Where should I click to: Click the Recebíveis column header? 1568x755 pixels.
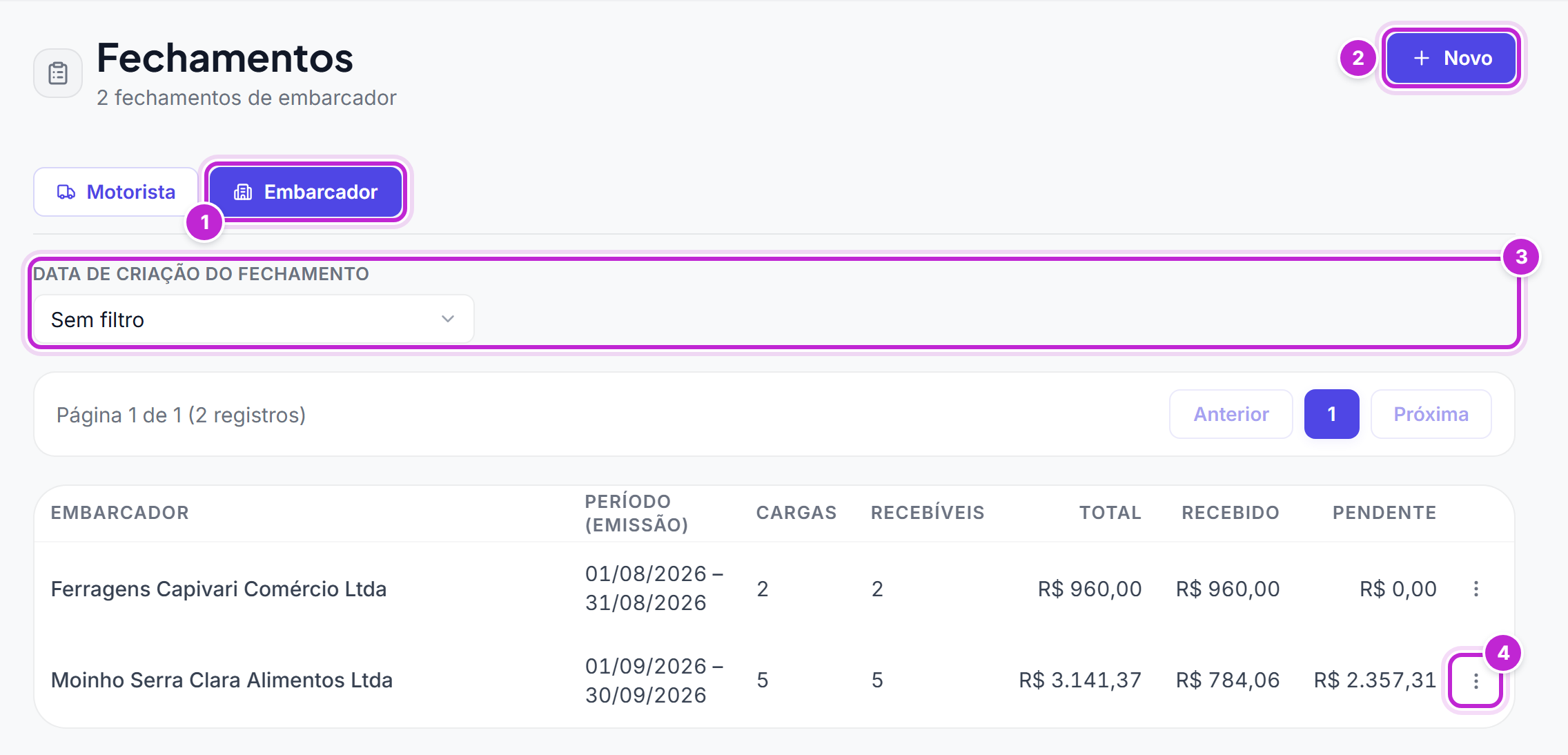pos(928,513)
